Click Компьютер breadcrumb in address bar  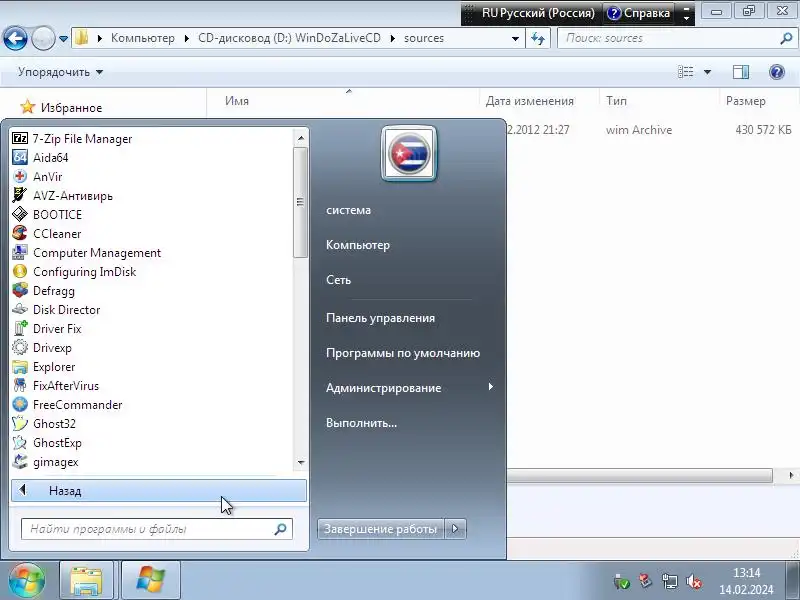(x=142, y=38)
